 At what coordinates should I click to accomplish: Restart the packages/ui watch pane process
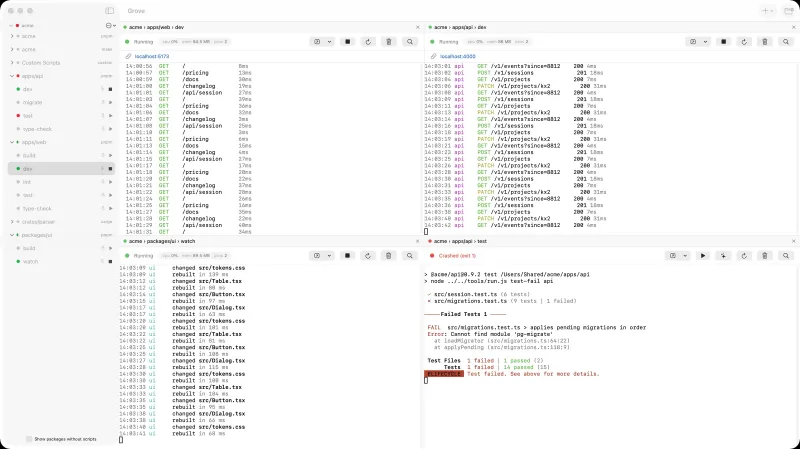pos(368,256)
